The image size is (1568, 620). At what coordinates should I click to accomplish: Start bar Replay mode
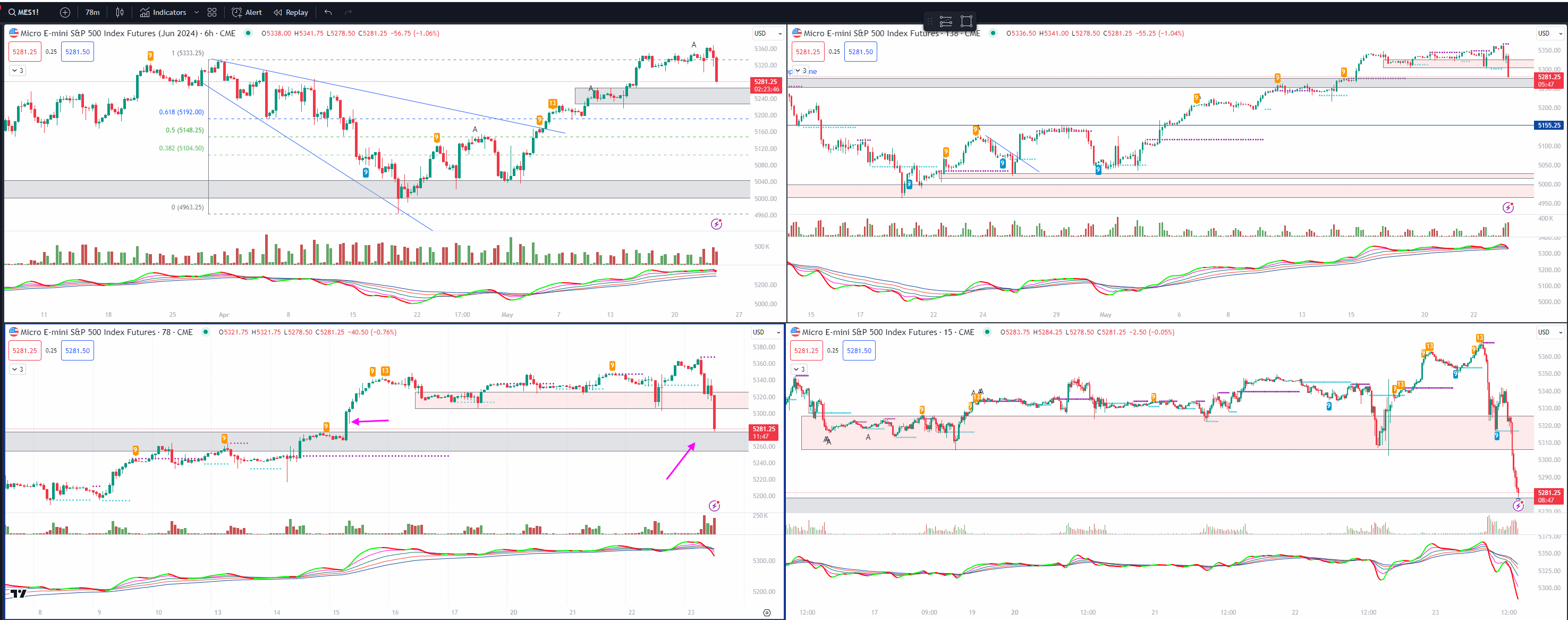tap(290, 12)
